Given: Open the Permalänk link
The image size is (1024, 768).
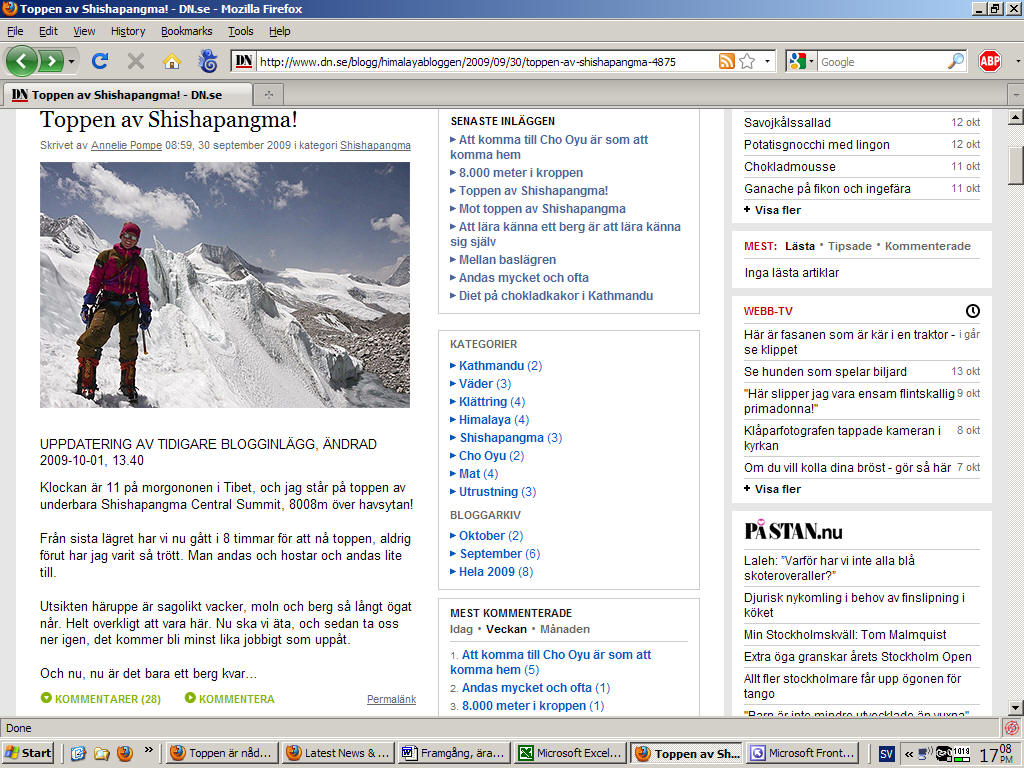Looking at the screenshot, I should 391,699.
